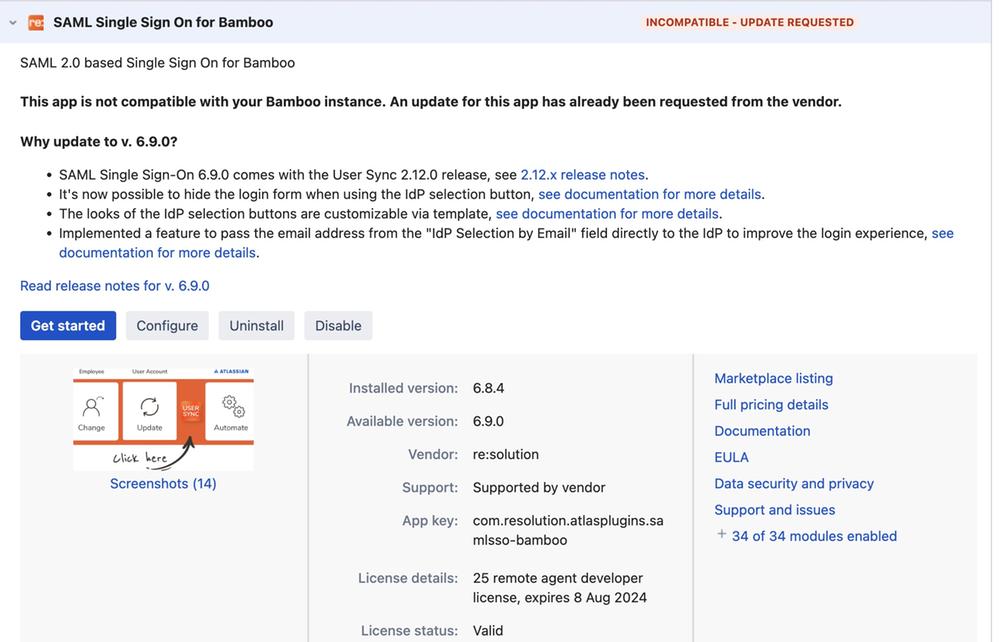Viewport: 999px width, 642px height.
Task: Click the 25 remote agent developer license text
Action: (559, 588)
